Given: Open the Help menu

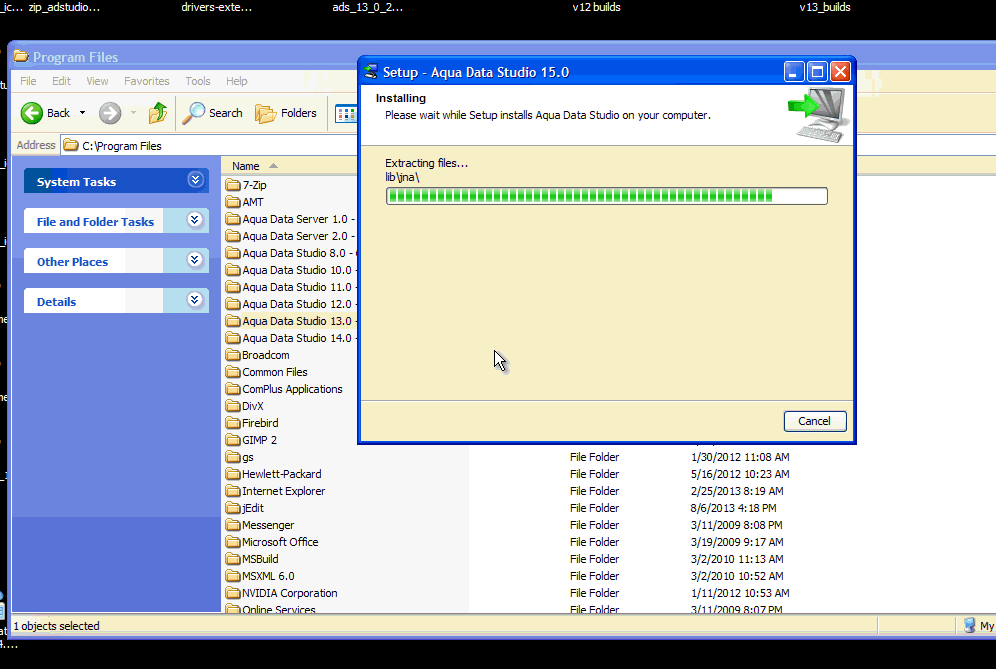Looking at the screenshot, I should 236,81.
